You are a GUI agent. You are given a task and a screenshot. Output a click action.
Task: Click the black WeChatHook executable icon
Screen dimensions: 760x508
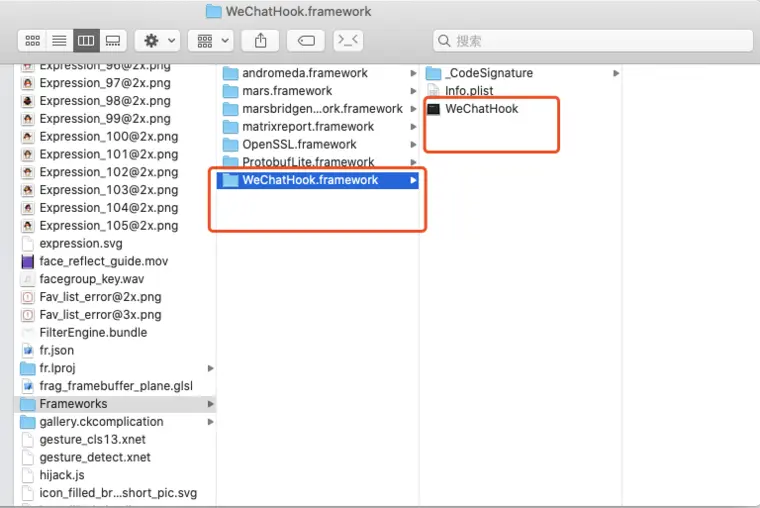(433, 109)
